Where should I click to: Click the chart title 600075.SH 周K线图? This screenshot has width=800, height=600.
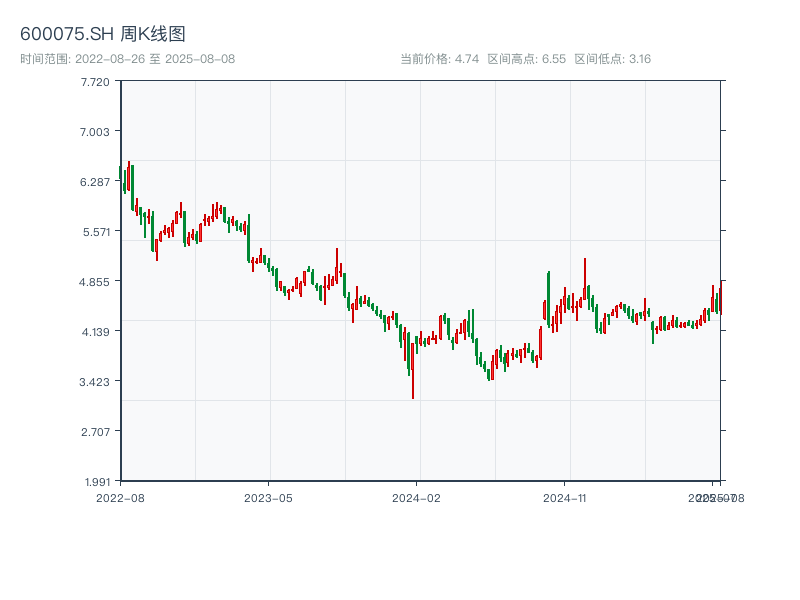[103, 35]
